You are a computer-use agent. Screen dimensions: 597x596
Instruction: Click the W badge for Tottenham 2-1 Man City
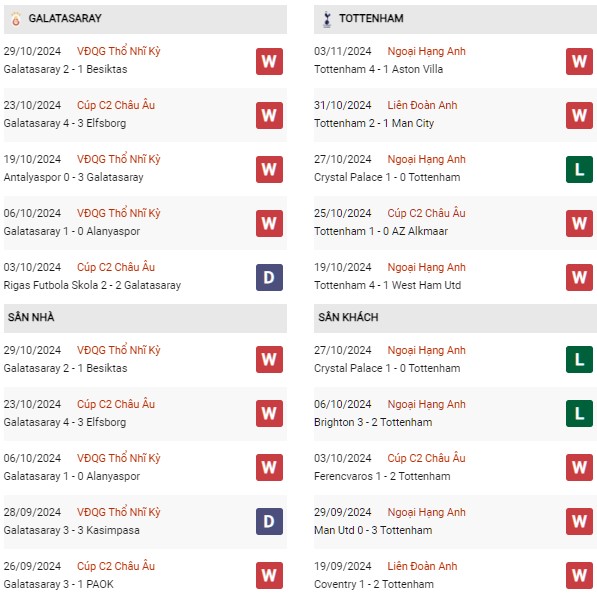(x=579, y=115)
